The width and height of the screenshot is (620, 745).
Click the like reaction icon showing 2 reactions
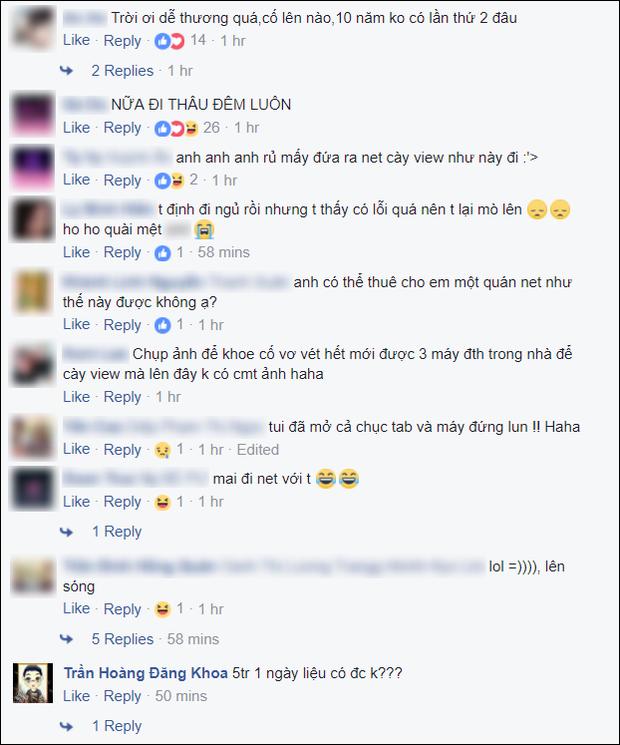pos(162,181)
